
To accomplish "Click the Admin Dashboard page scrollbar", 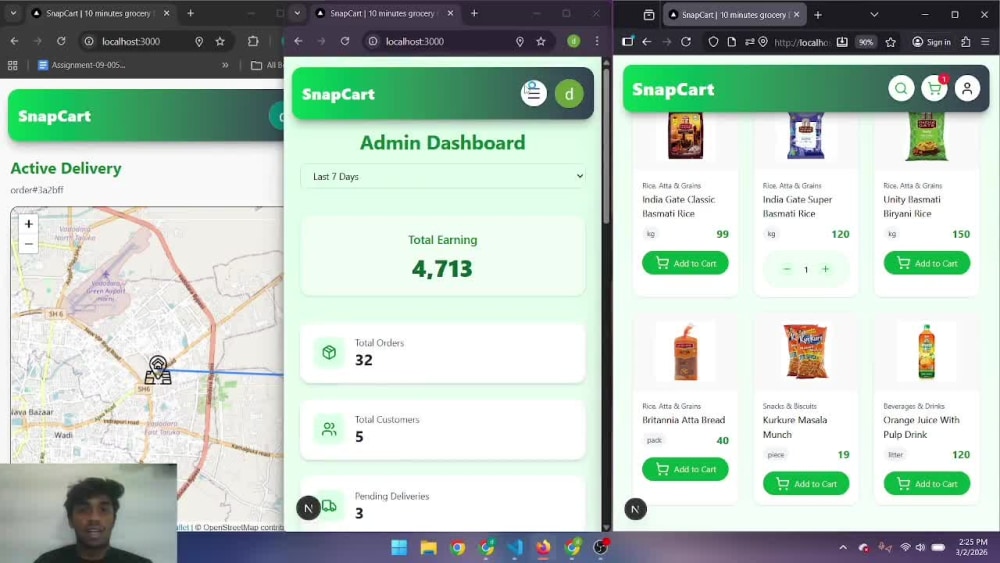I will [x=606, y=146].
